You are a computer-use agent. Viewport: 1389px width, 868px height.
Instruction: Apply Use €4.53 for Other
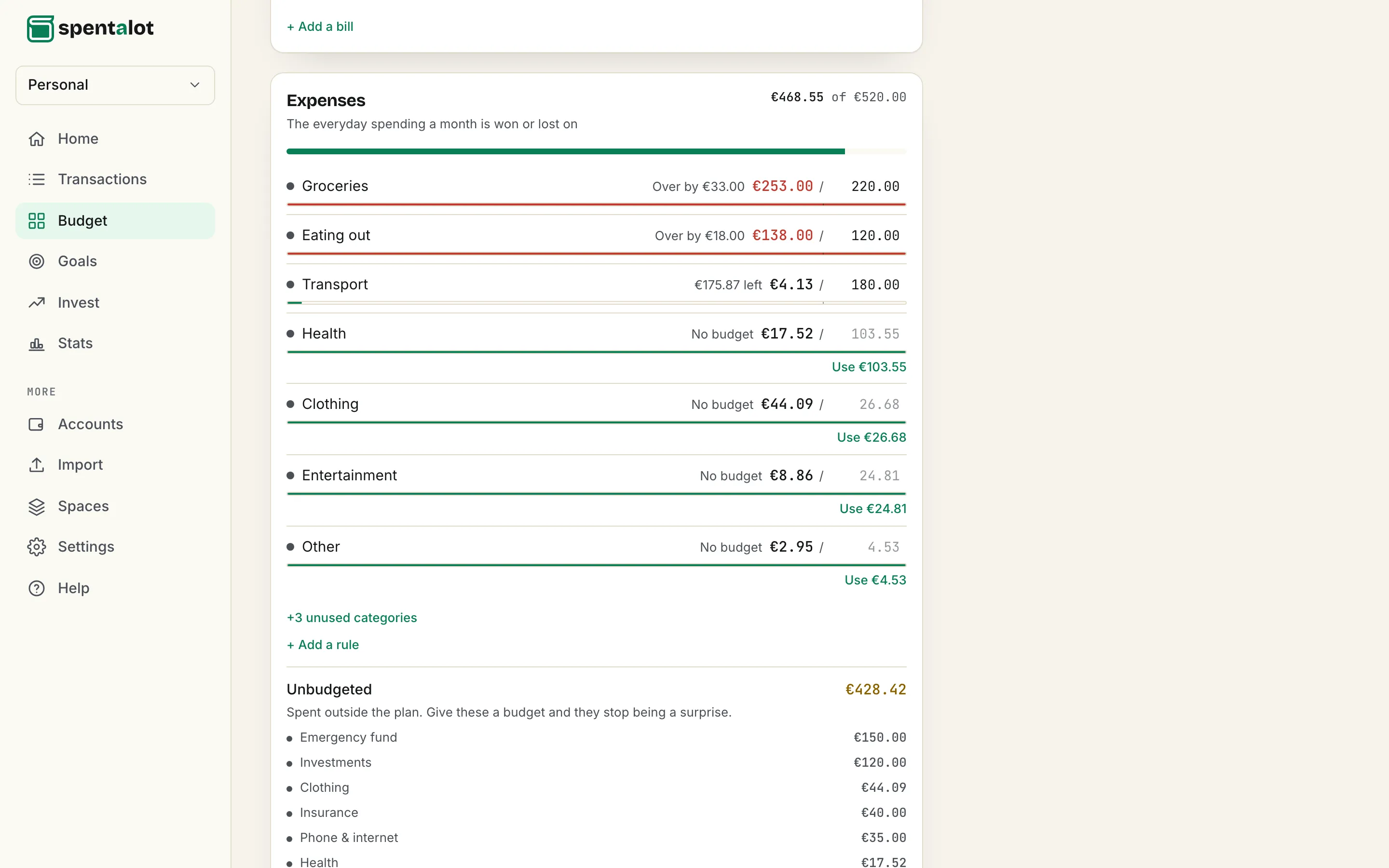875,580
